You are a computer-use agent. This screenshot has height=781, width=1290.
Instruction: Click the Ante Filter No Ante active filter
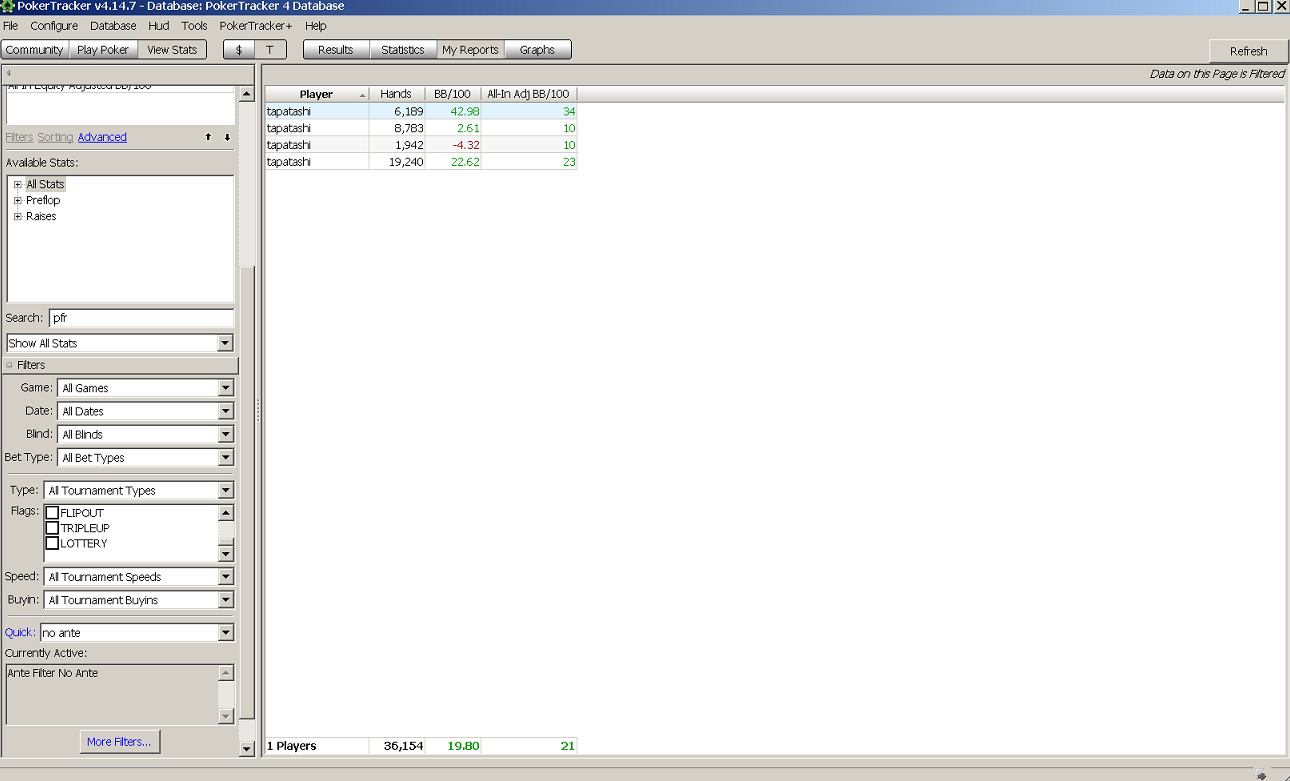tap(52, 673)
